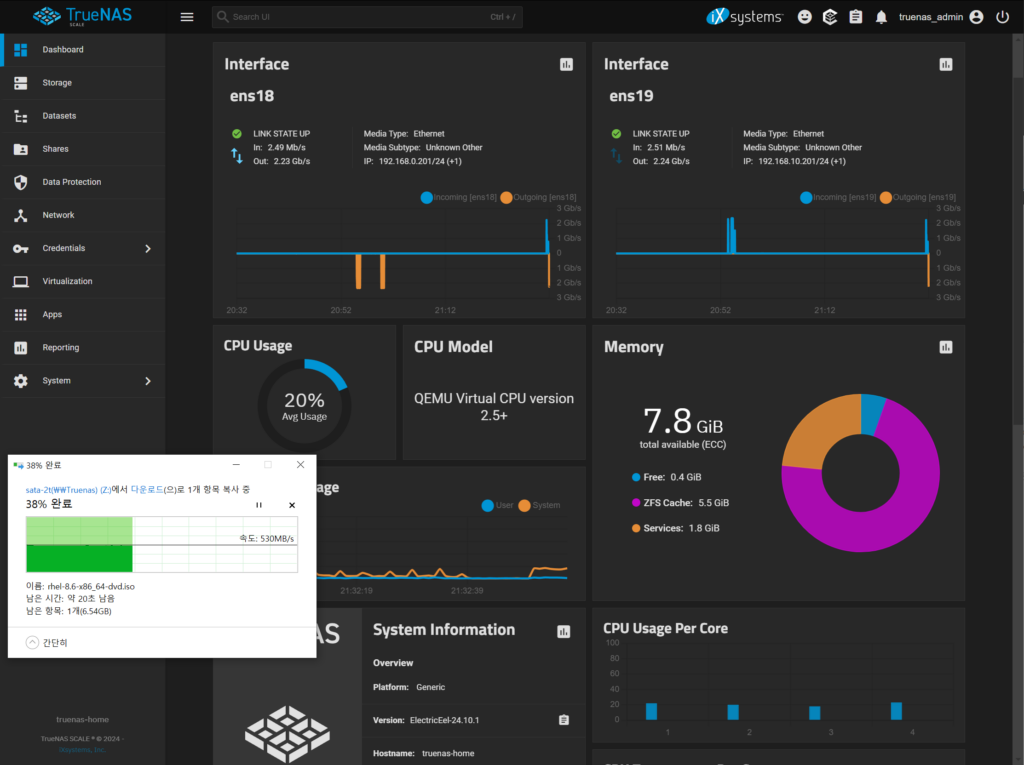Screen dimensions: 1024x765
Task: Toggle the Incoming [ens18] chart legend
Action: 458,197
